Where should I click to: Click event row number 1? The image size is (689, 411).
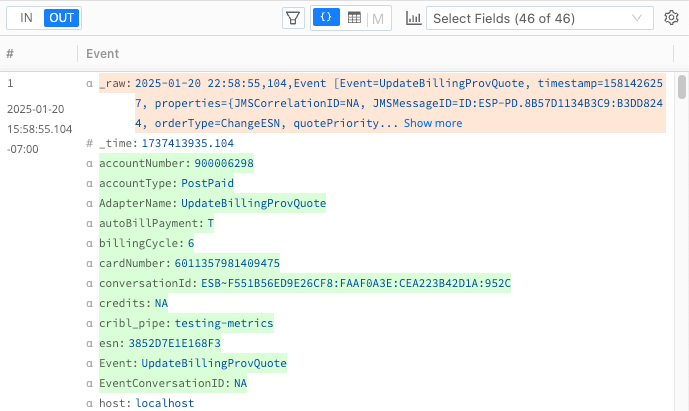[x=10, y=83]
